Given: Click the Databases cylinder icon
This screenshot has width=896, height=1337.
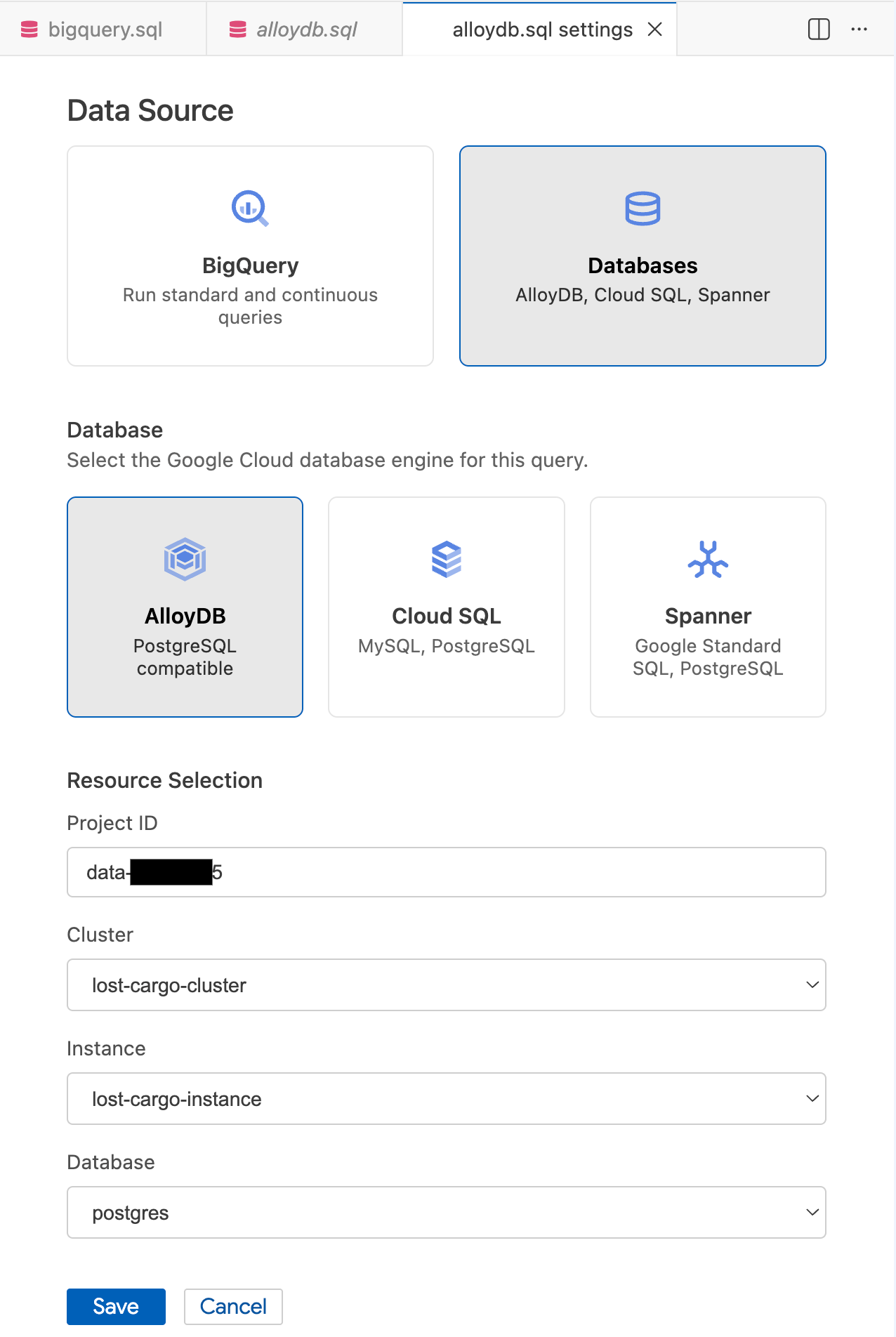Looking at the screenshot, I should pos(643,209).
